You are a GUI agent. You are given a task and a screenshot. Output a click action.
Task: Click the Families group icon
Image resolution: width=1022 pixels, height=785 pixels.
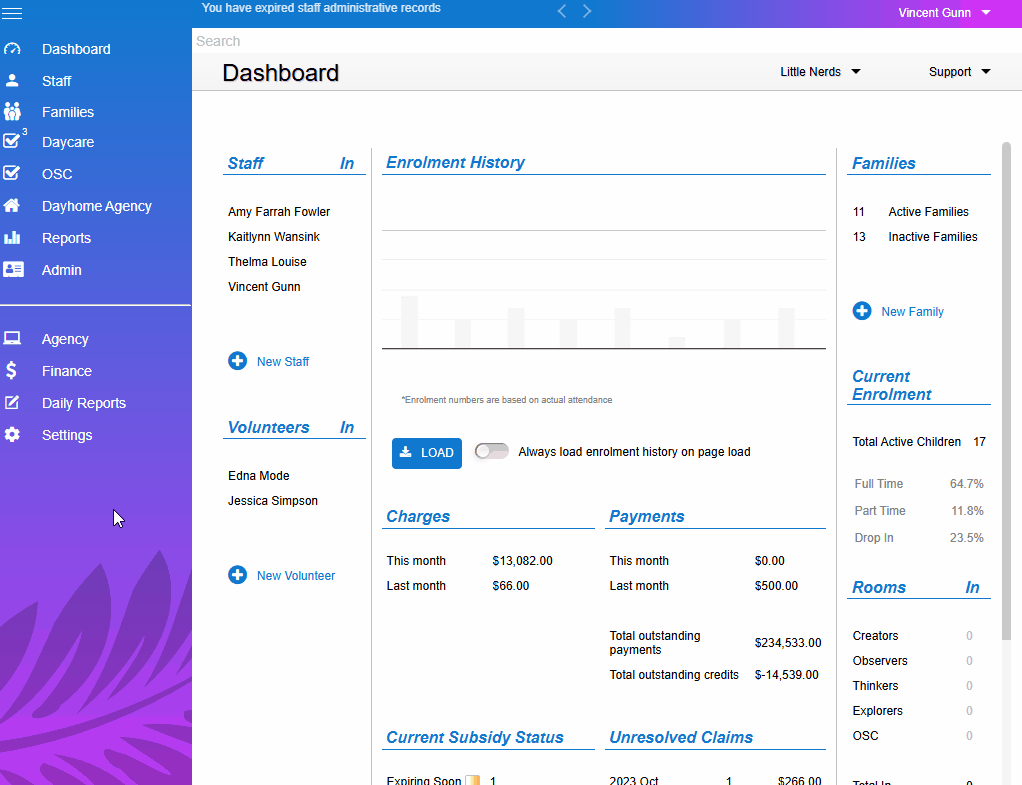point(12,111)
